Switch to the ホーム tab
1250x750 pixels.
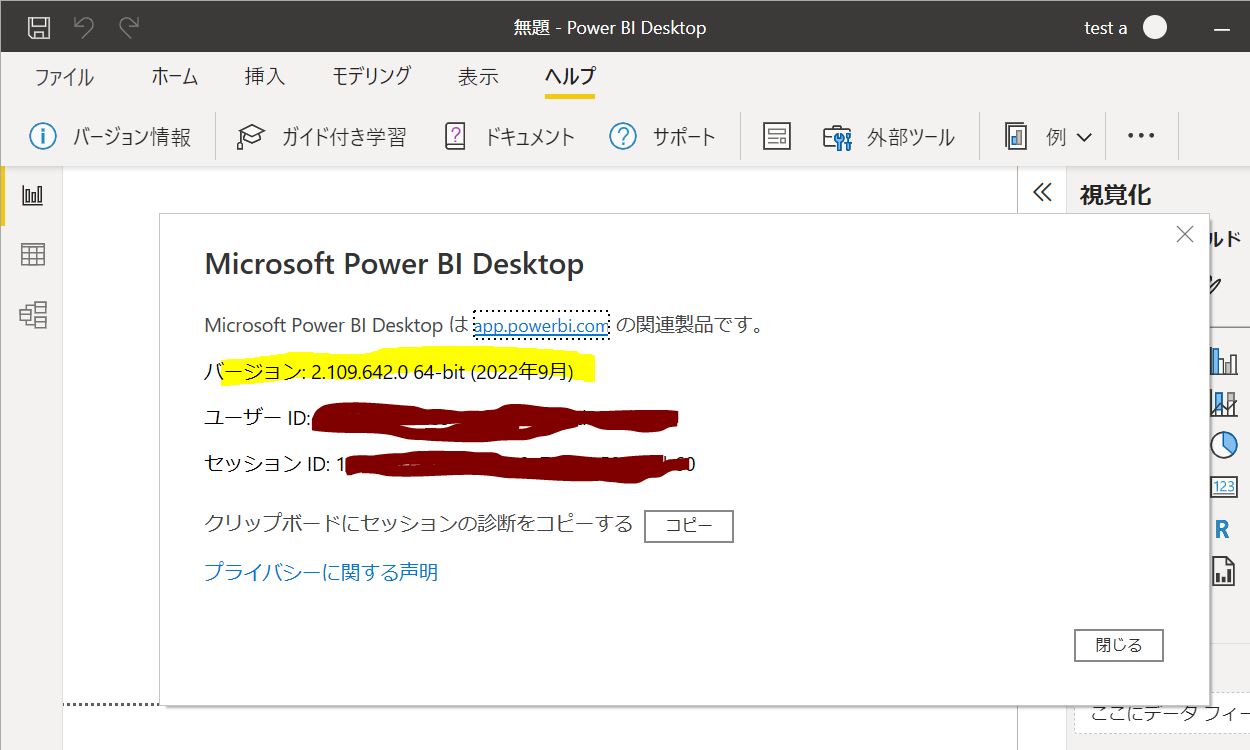click(175, 77)
